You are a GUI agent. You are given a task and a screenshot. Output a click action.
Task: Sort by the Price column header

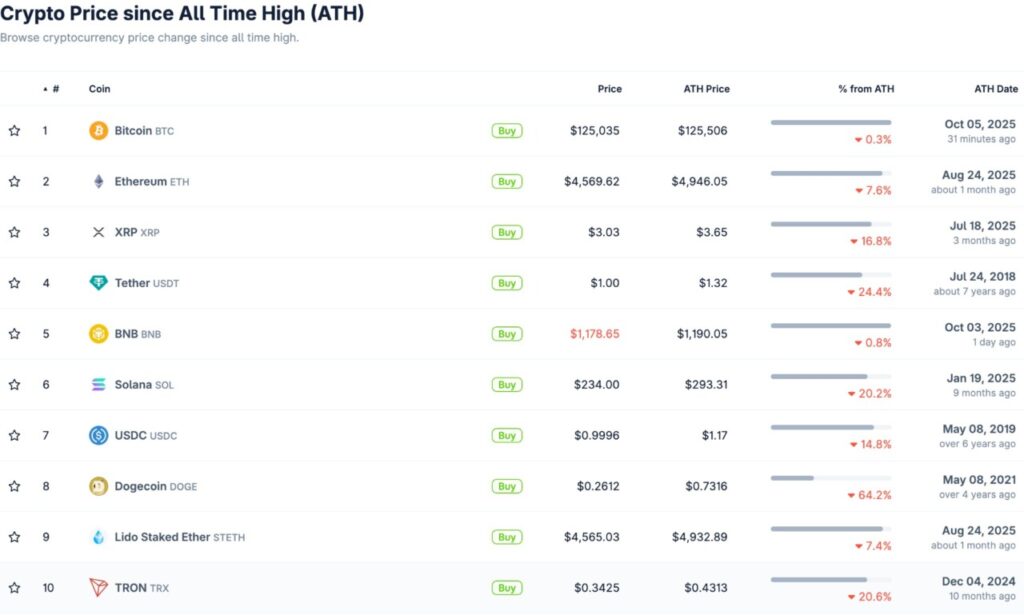tap(609, 89)
